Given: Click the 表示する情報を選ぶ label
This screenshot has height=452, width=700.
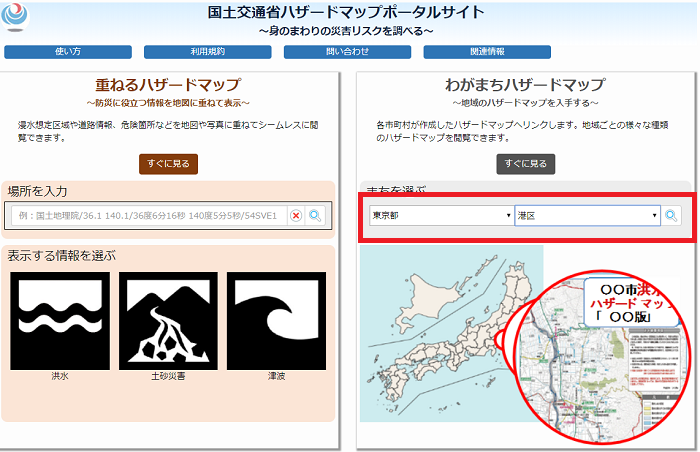Looking at the screenshot, I should tap(62, 256).
